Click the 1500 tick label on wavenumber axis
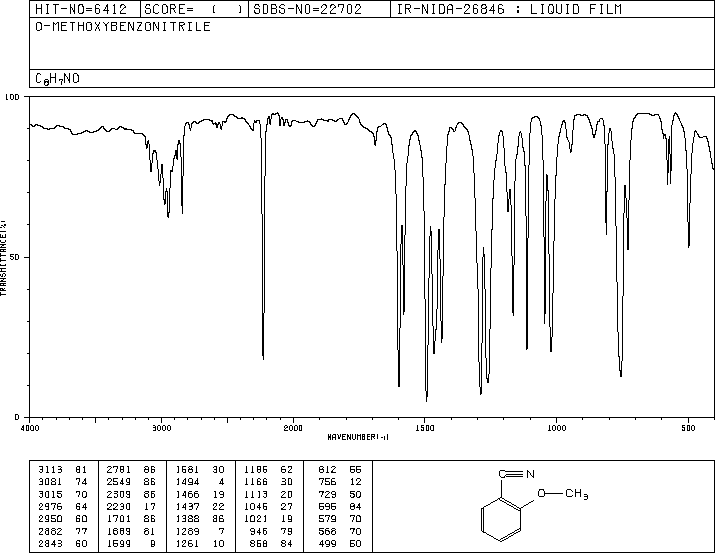 click(x=425, y=428)
